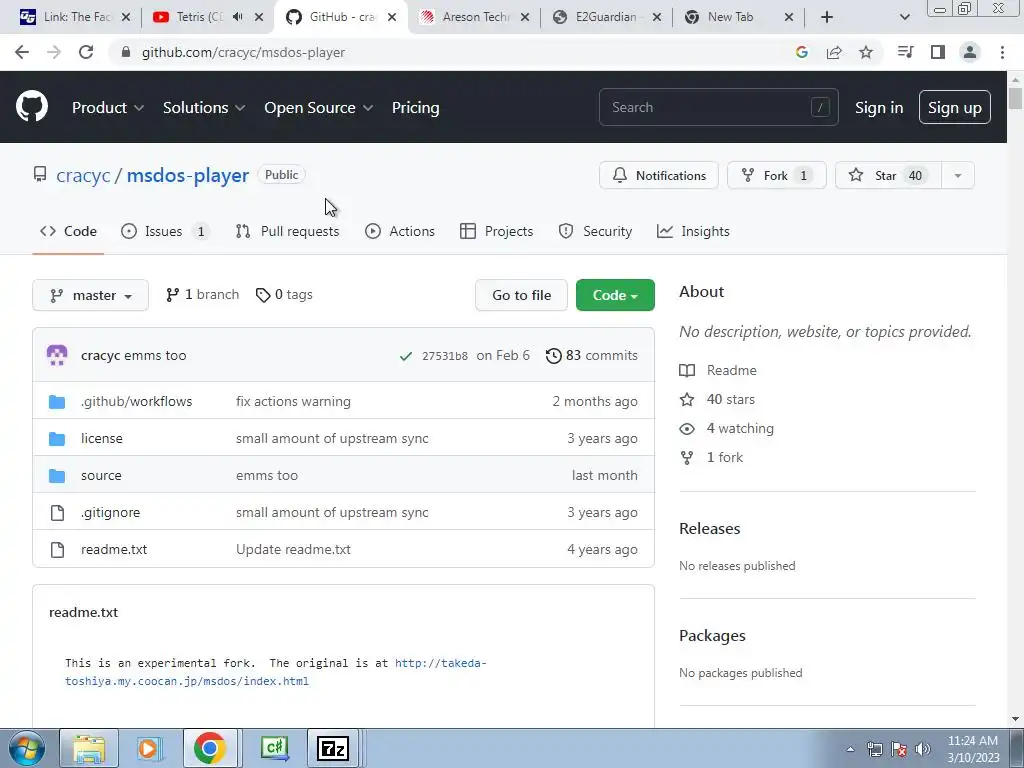1024x768 pixels.
Task: Expand the Product menu
Action: (x=108, y=108)
